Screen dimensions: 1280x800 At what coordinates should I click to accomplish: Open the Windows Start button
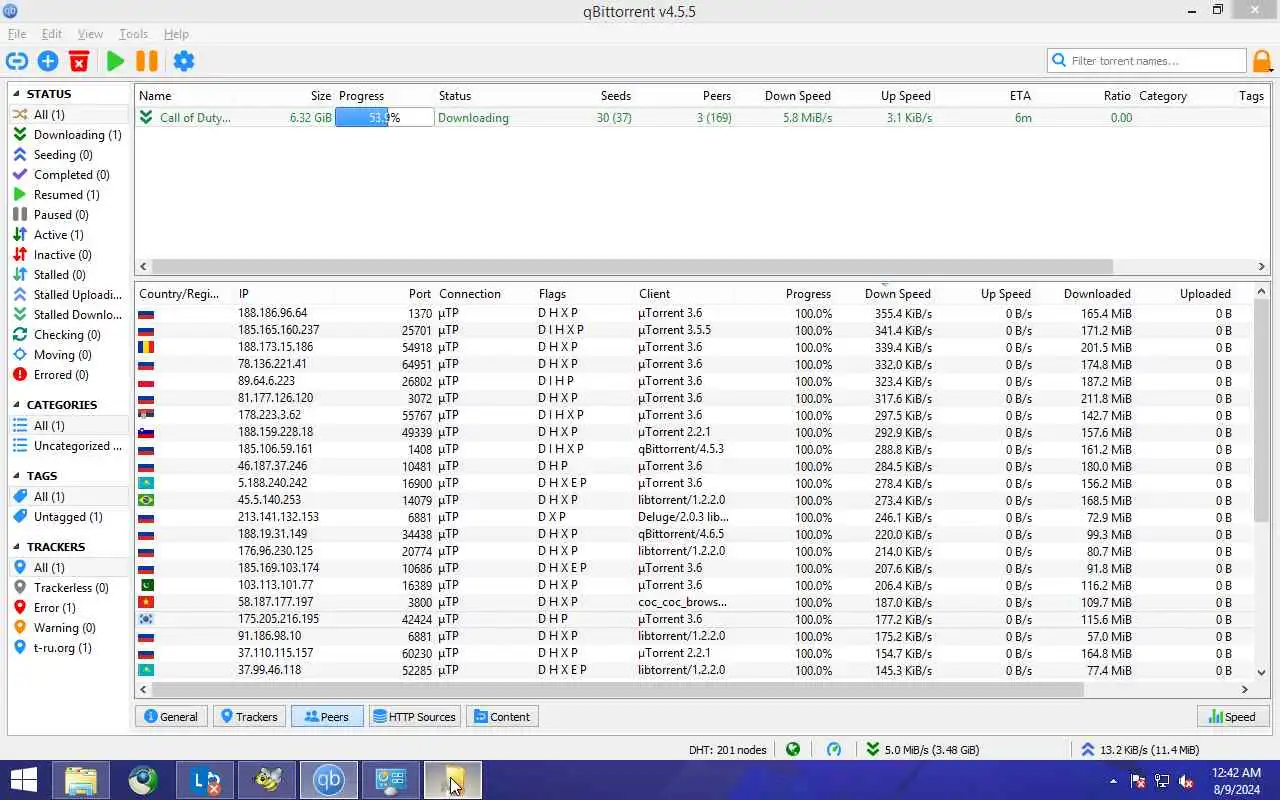[23, 780]
